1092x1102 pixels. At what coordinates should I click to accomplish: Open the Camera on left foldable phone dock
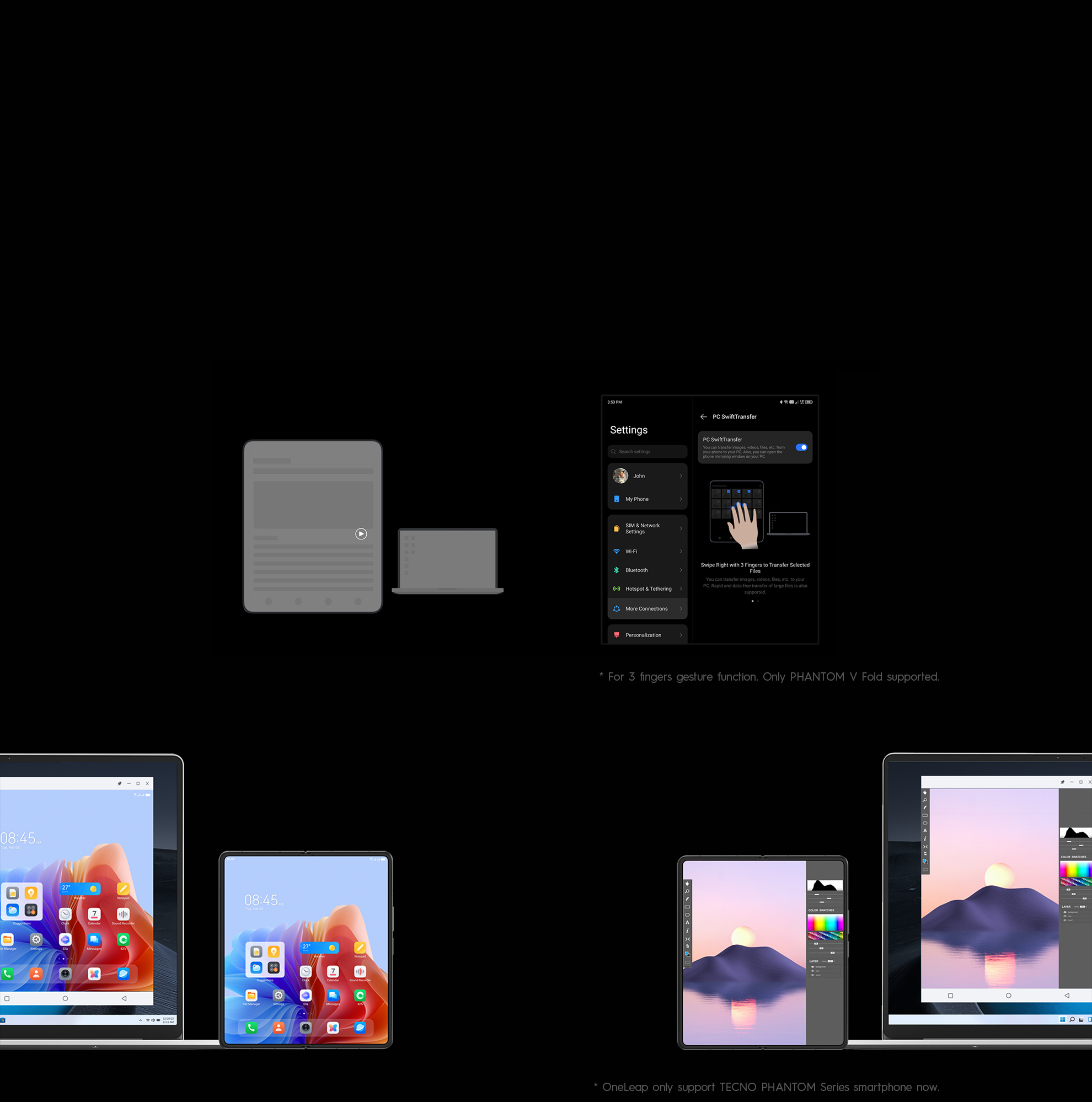(x=306, y=1028)
